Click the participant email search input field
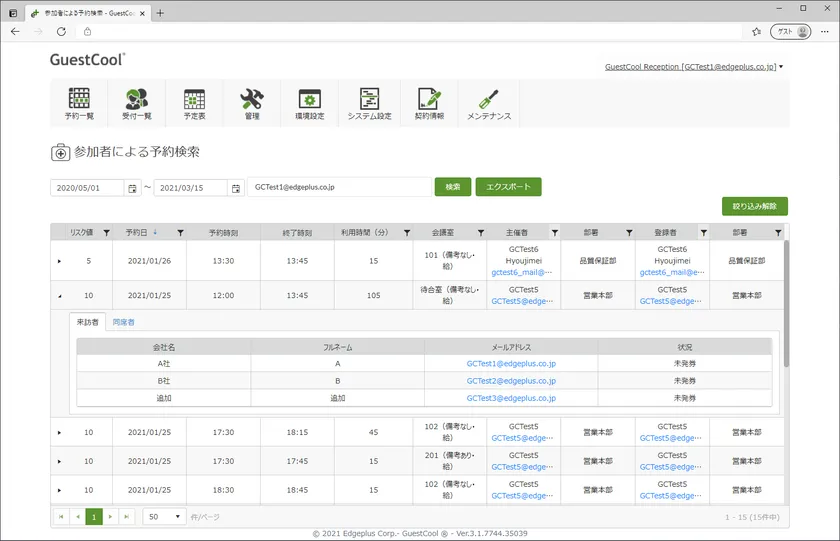 (x=338, y=187)
